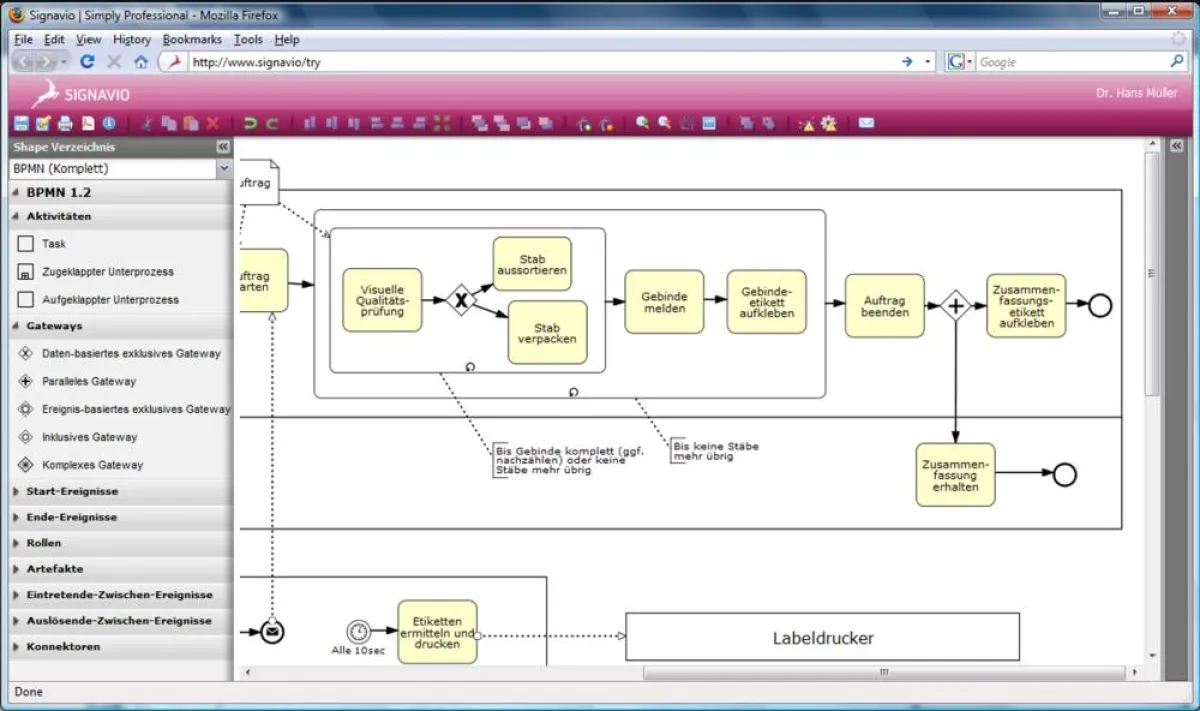Open the Bookmarks menu
1200x711 pixels.
(192, 39)
